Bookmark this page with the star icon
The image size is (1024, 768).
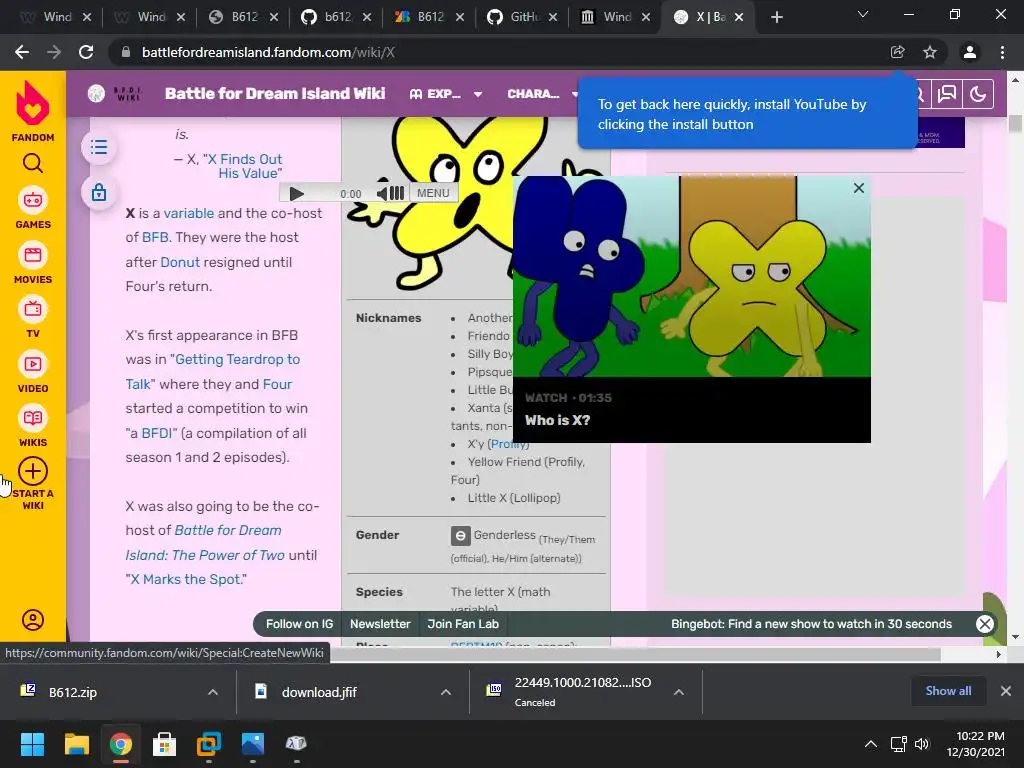tap(930, 52)
